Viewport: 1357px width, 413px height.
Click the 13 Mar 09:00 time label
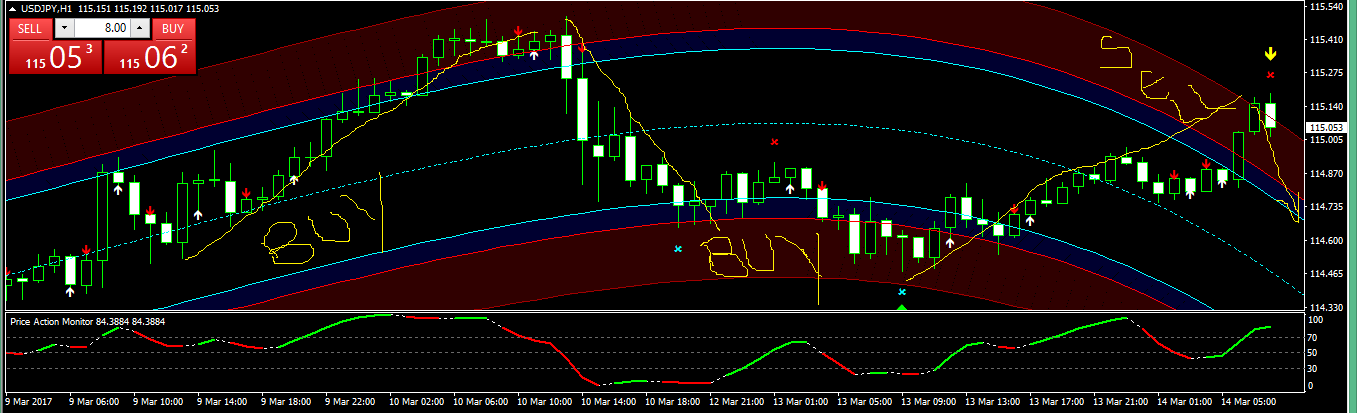coord(928,401)
